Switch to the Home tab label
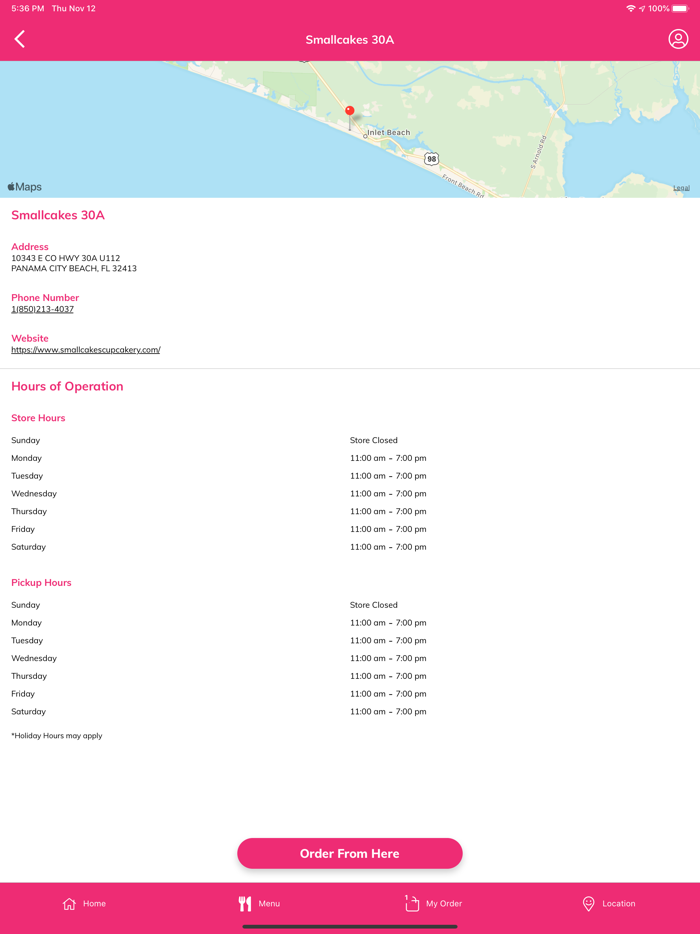 point(95,904)
